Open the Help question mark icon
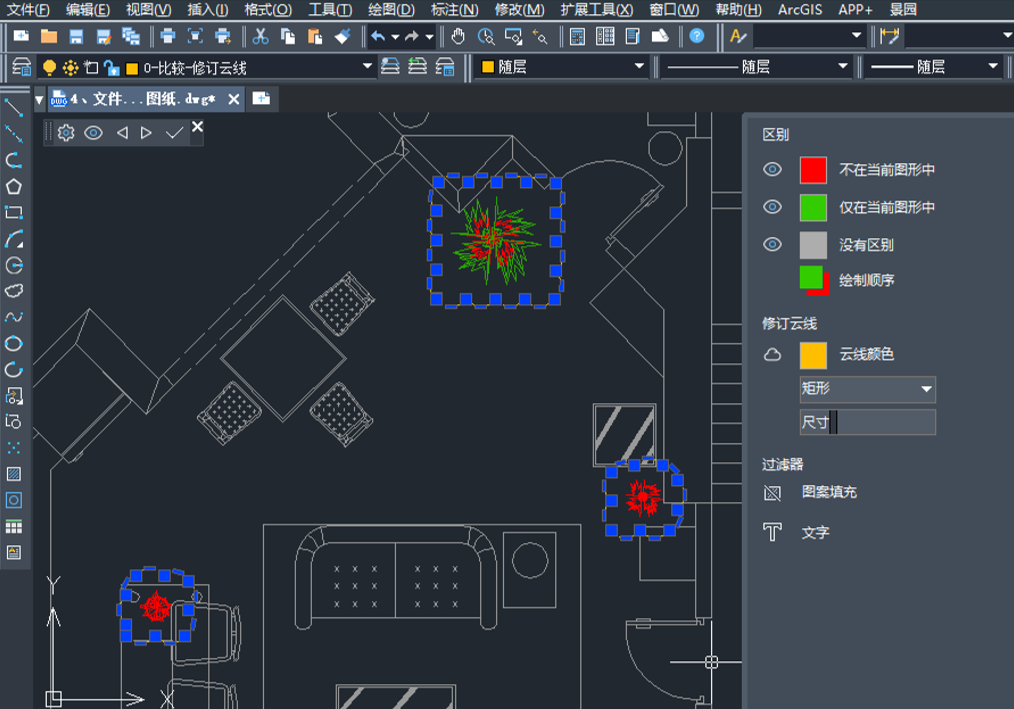Viewport: 1014px width, 709px height. coord(696,36)
